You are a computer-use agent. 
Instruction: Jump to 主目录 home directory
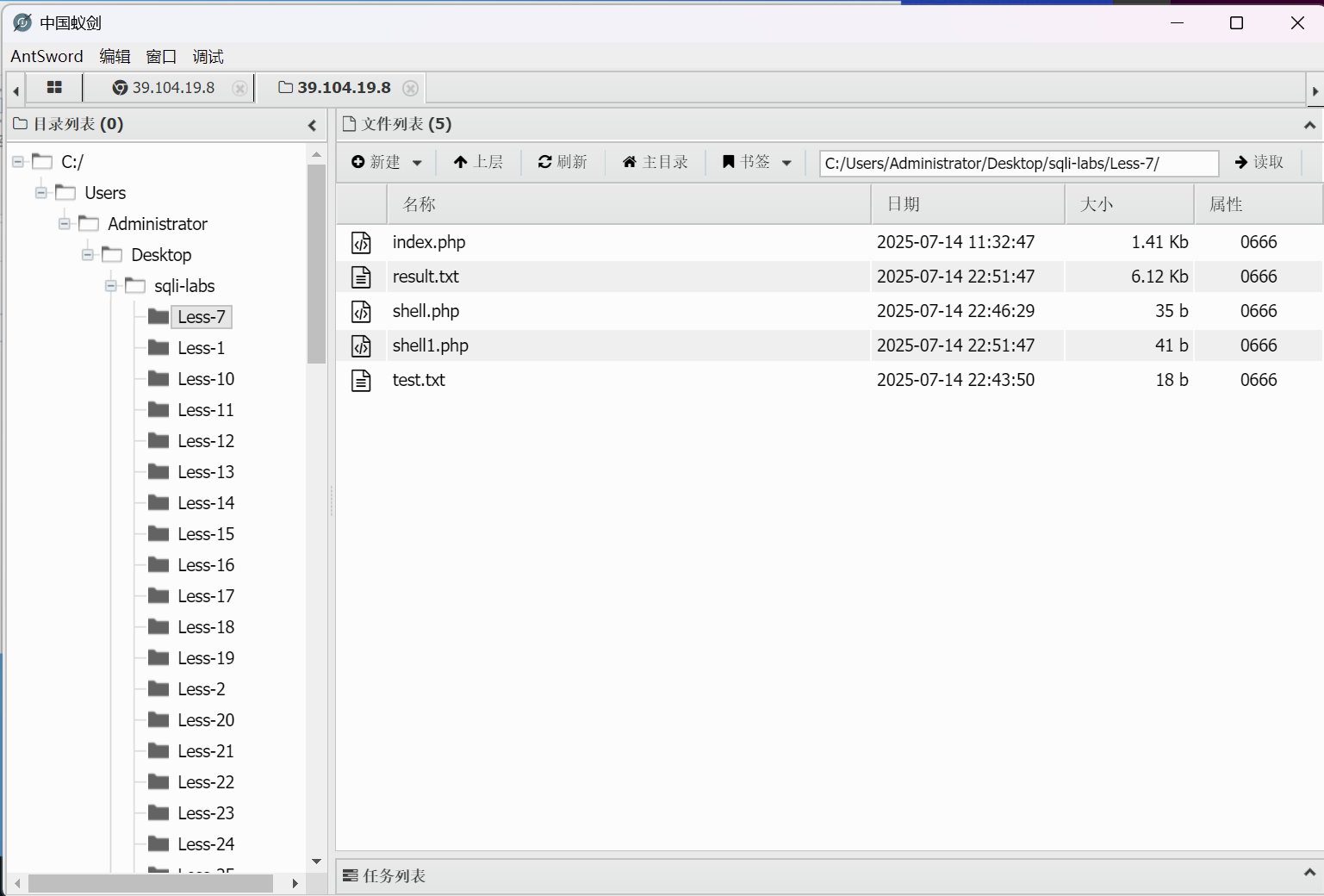pos(655,162)
